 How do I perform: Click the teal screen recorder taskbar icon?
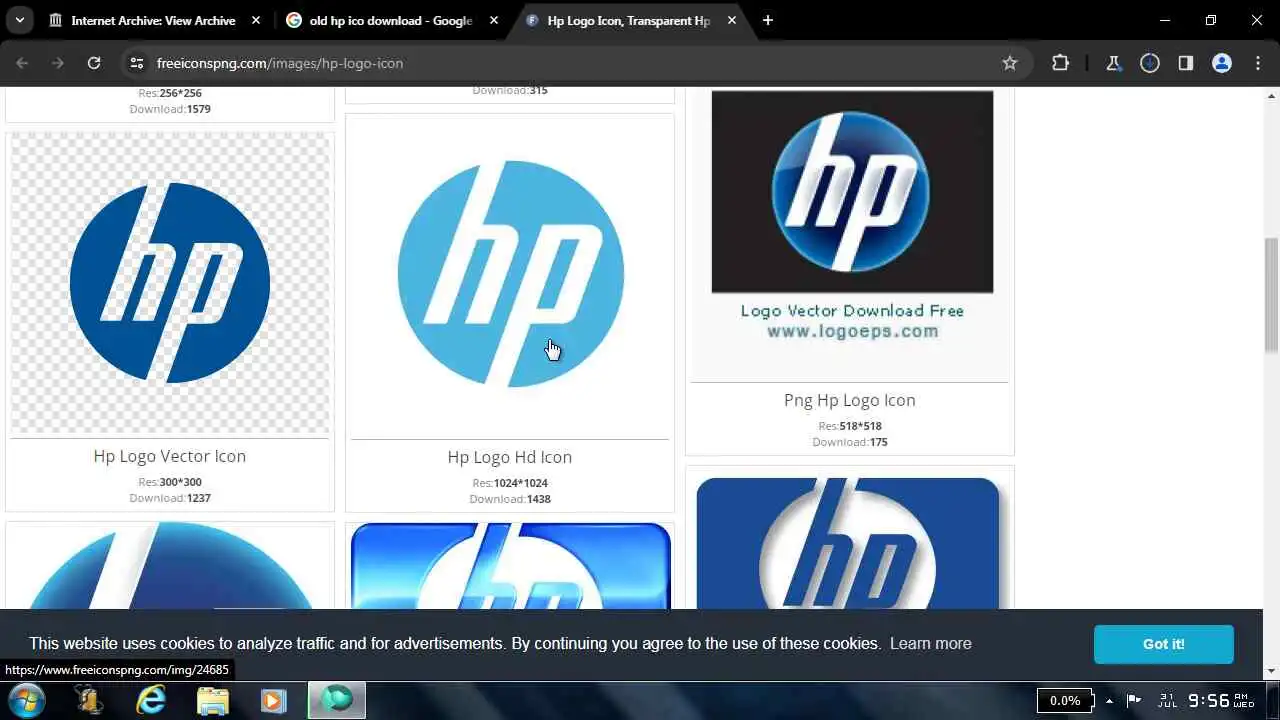pyautogui.click(x=337, y=700)
